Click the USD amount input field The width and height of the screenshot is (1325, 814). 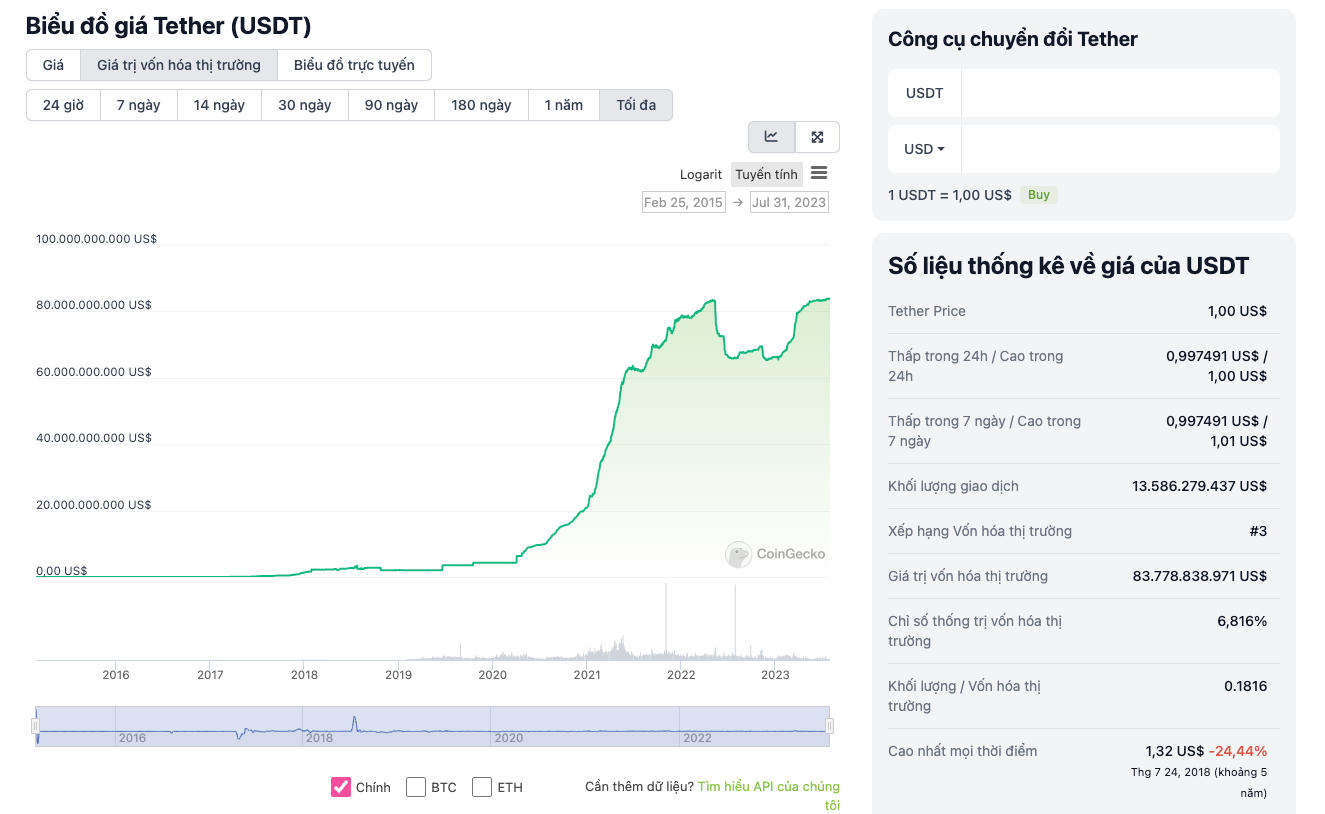pyautogui.click(x=1120, y=149)
